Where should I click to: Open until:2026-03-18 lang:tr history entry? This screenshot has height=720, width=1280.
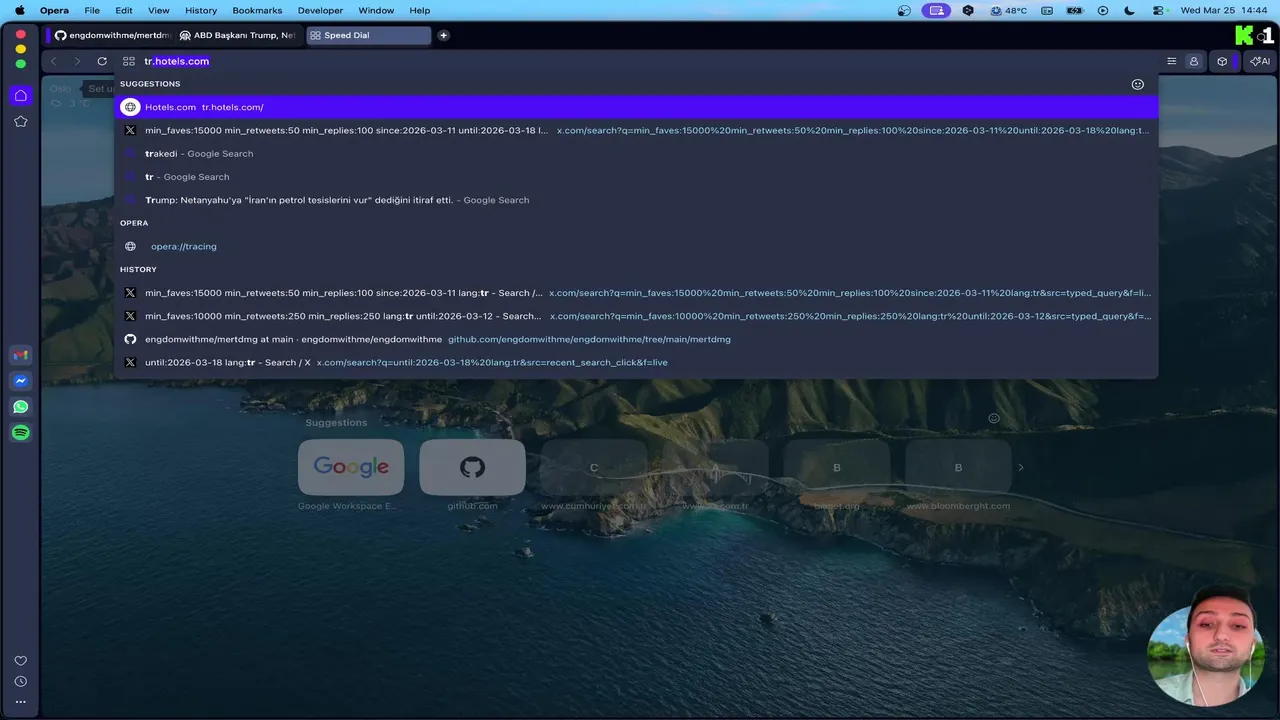(x=636, y=362)
